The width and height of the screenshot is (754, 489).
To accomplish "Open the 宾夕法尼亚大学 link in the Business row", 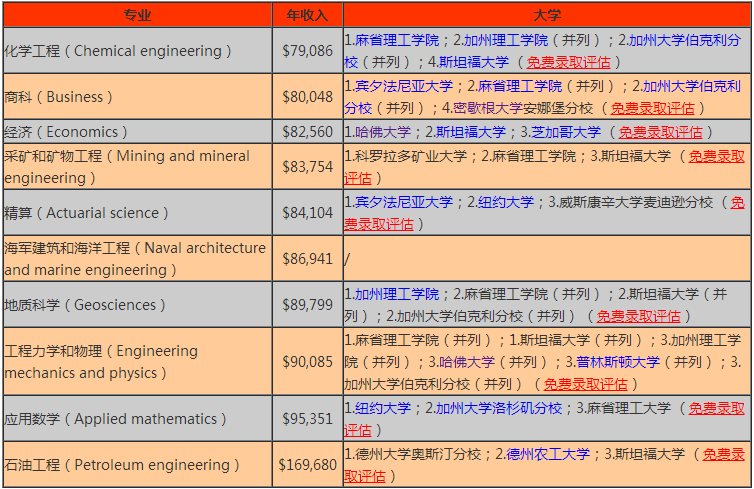I will (x=404, y=86).
